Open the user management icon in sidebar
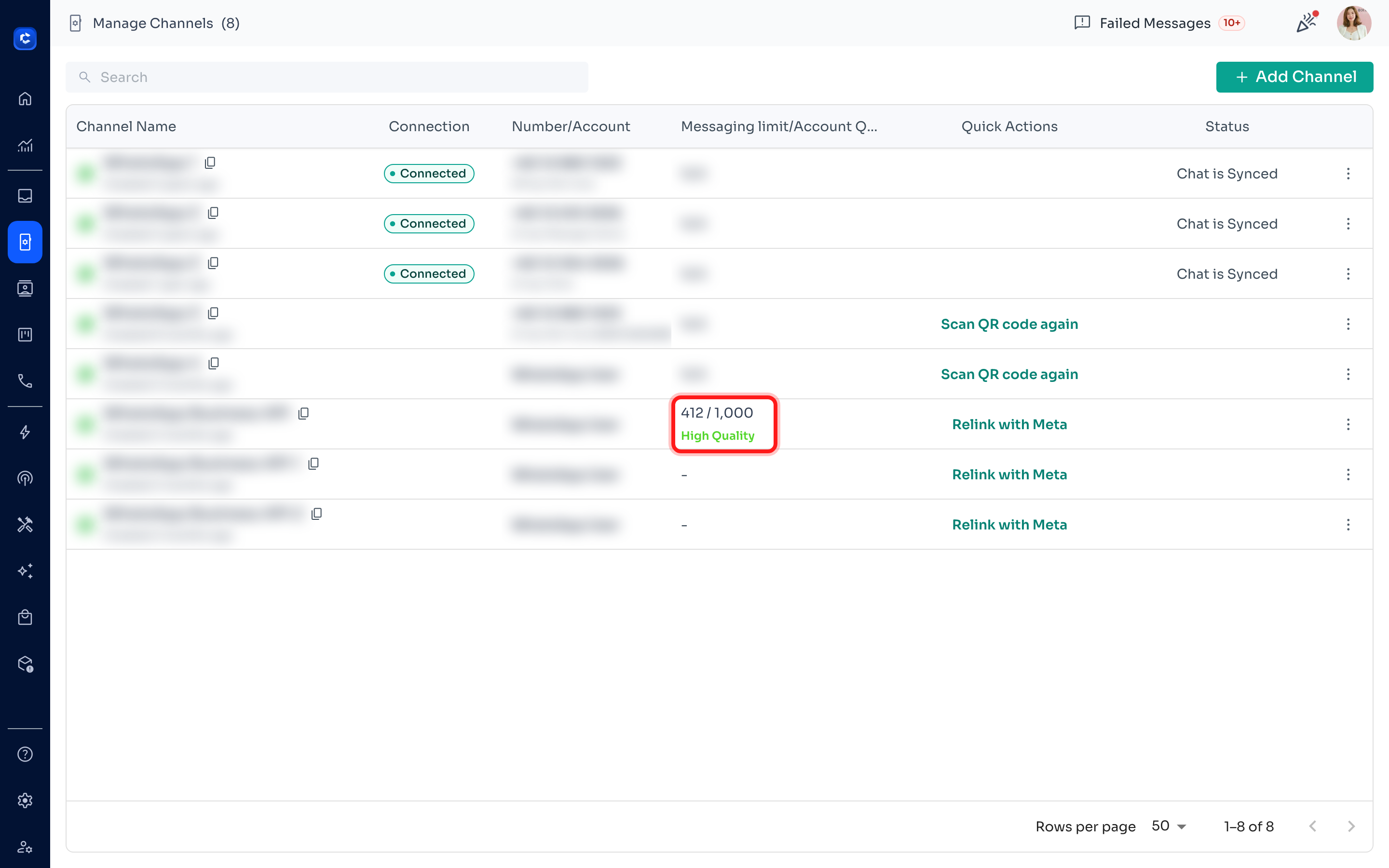Image resolution: width=1389 pixels, height=868 pixels. [x=25, y=847]
